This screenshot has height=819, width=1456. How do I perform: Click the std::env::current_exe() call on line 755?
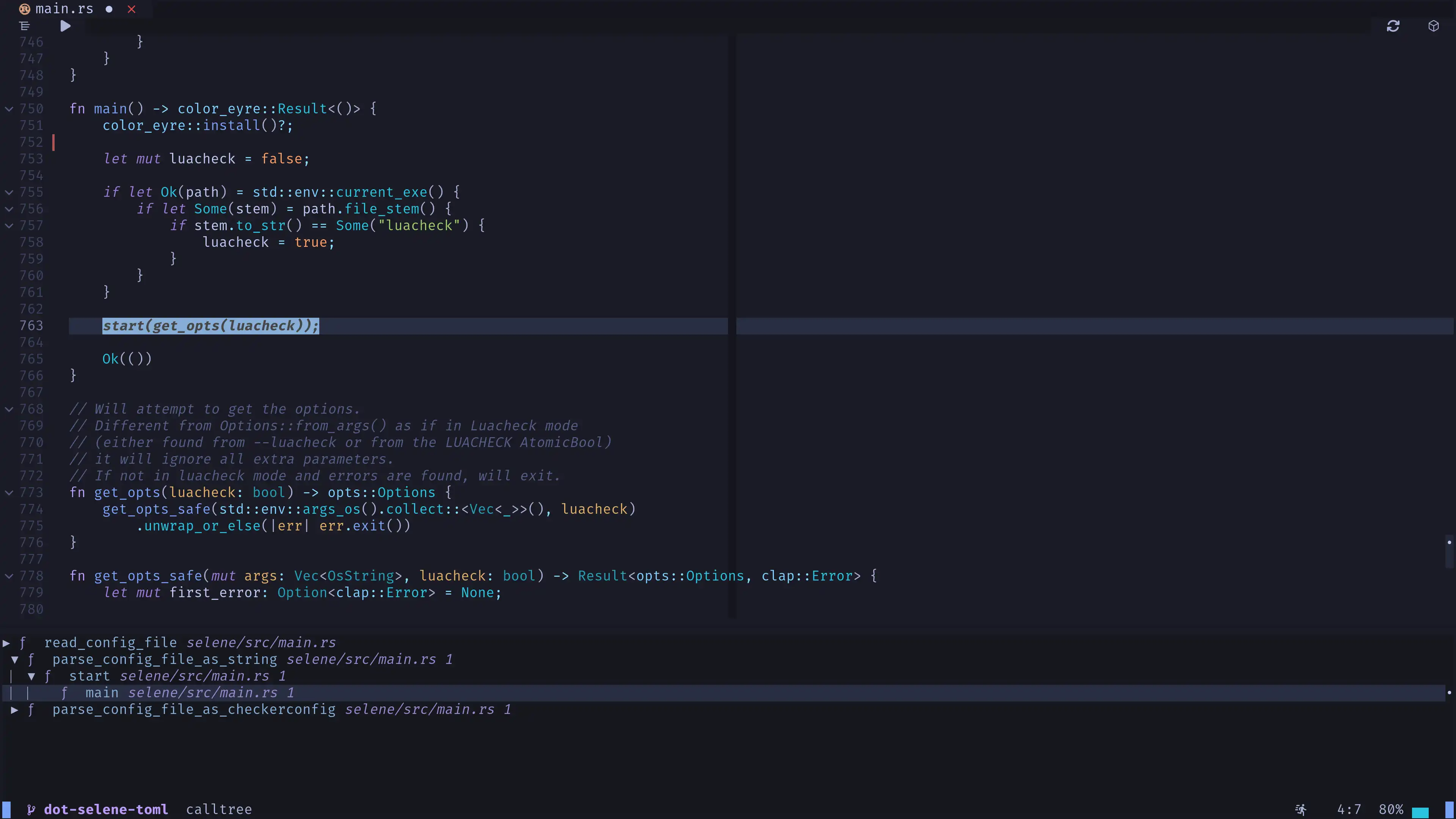tap(348, 192)
